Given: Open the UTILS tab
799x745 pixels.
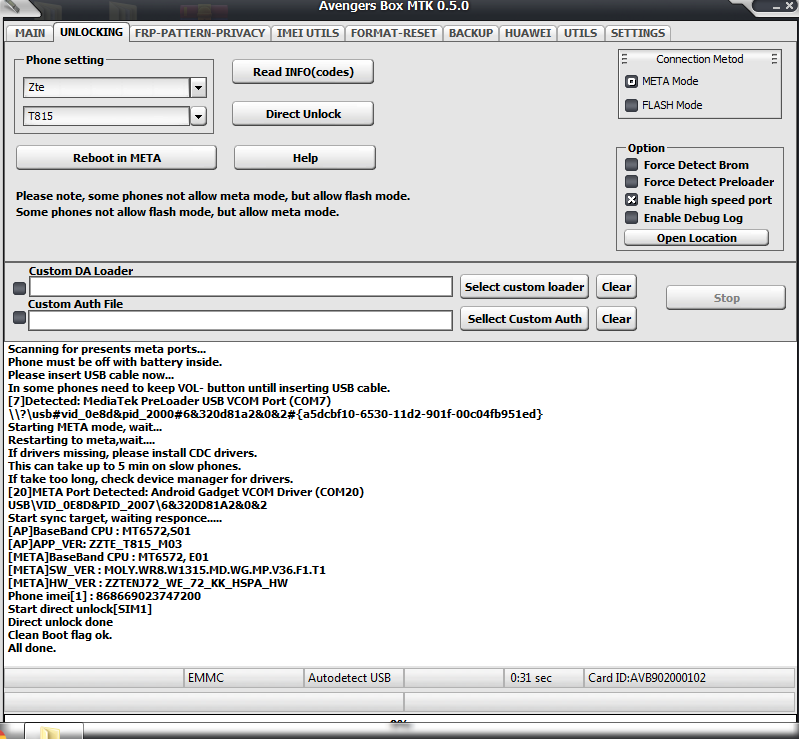Looking at the screenshot, I should click(x=580, y=33).
